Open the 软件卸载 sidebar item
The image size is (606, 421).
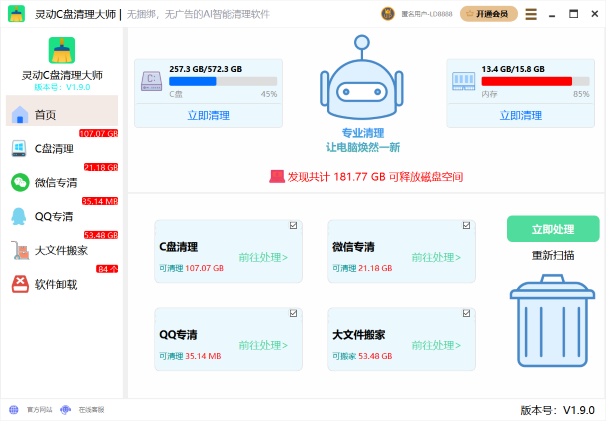tap(62, 284)
